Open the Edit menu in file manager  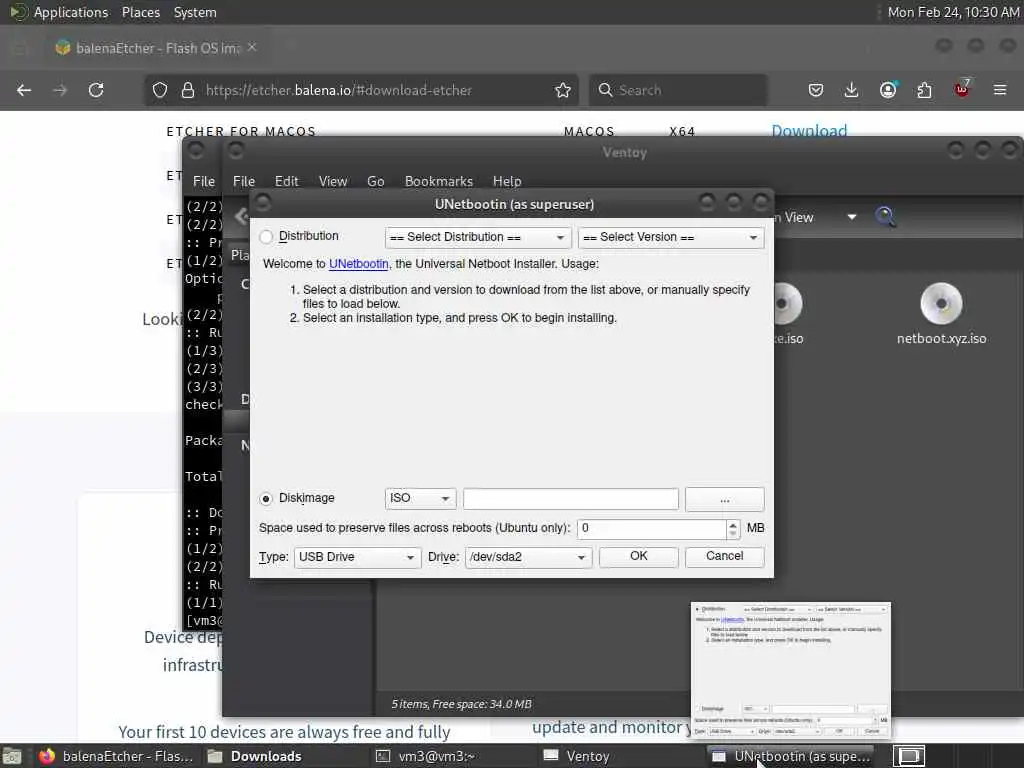point(286,181)
